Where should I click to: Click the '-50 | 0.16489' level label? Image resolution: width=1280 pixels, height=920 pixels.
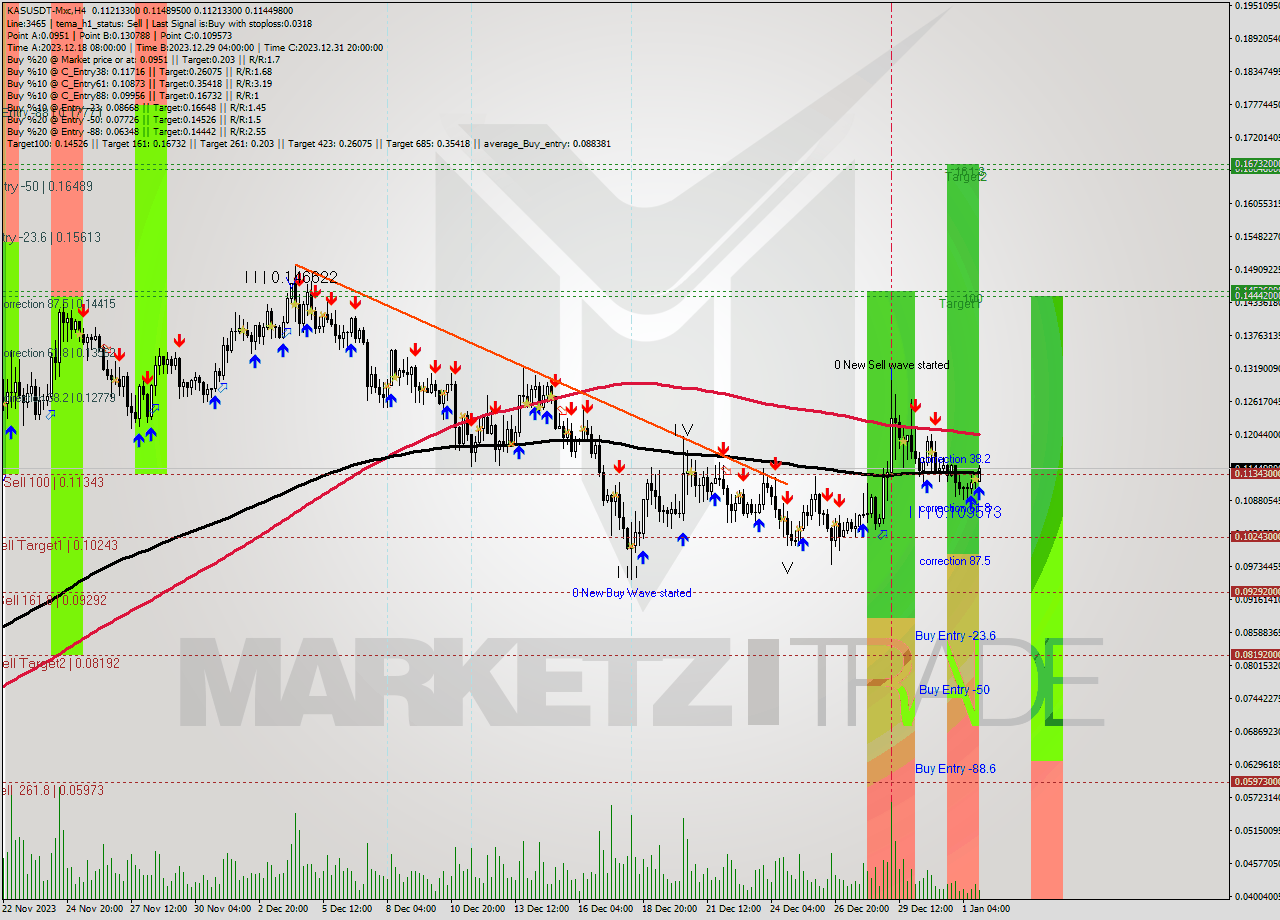(x=48, y=186)
